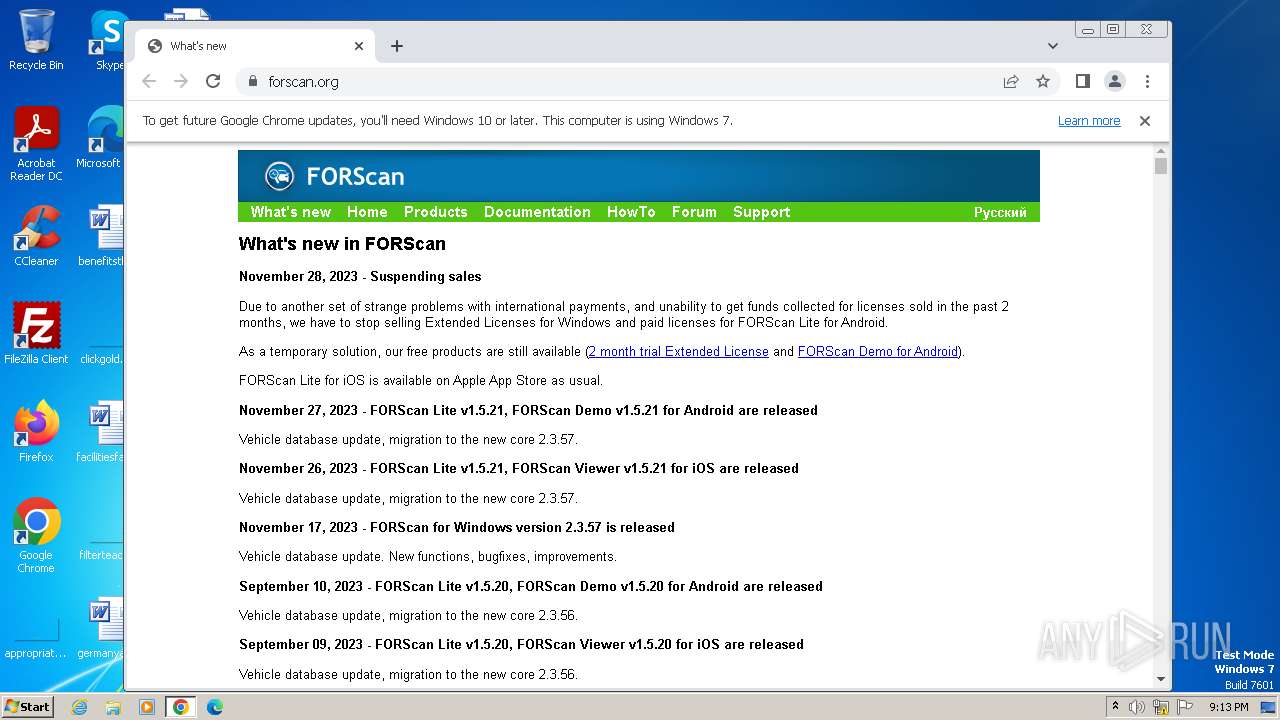The height and width of the screenshot is (720, 1280).
Task: Launch CCleaner desktop shortcut
Action: [x=36, y=236]
